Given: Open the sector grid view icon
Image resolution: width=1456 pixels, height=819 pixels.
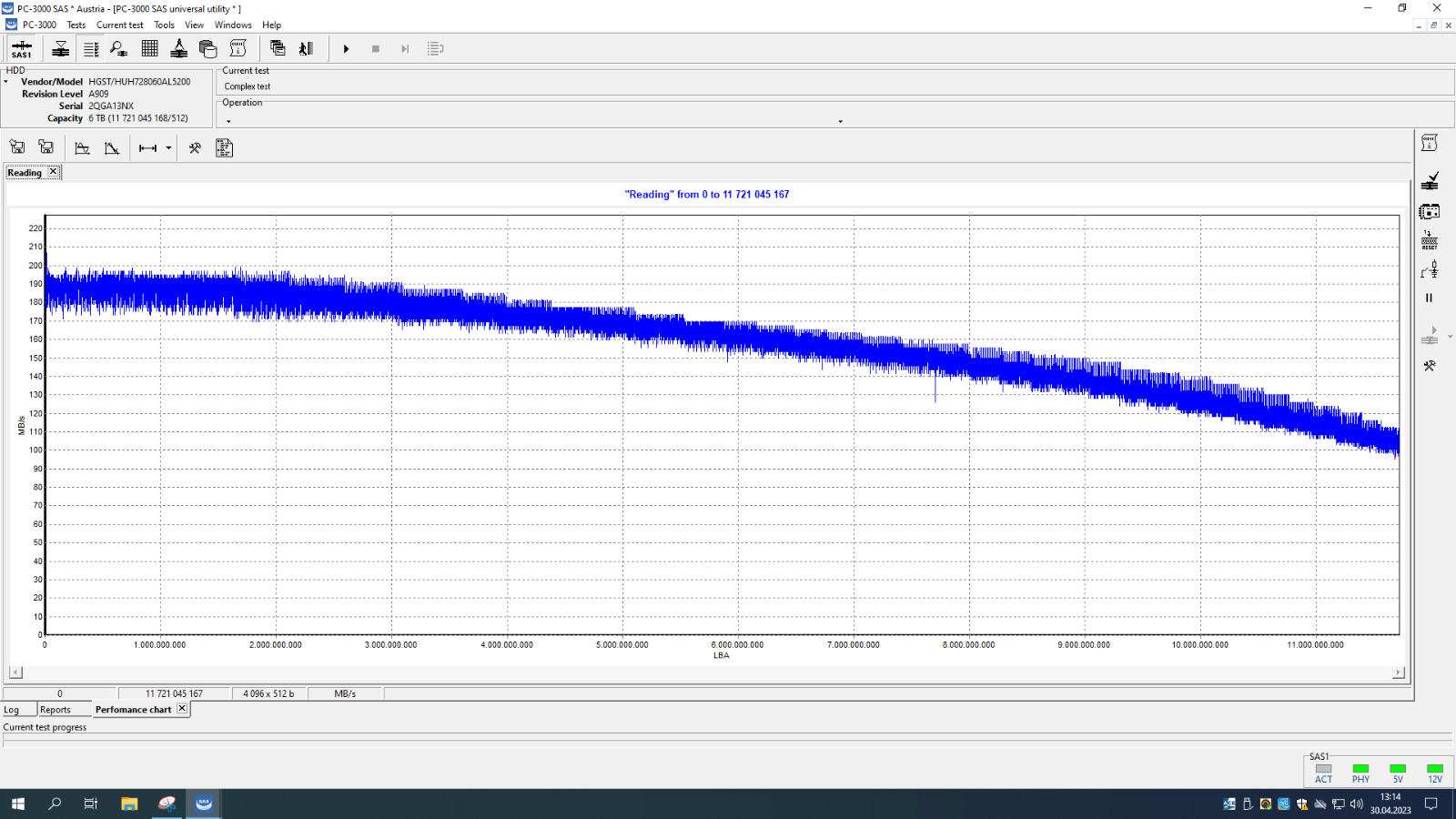Looking at the screenshot, I should 150,49.
